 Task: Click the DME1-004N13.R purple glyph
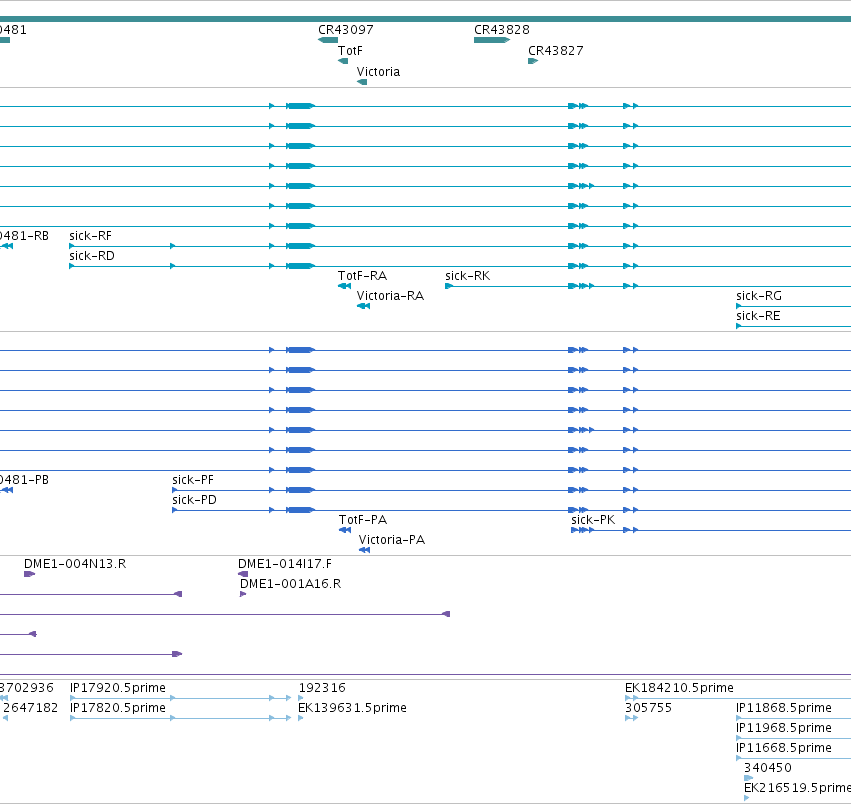29,574
